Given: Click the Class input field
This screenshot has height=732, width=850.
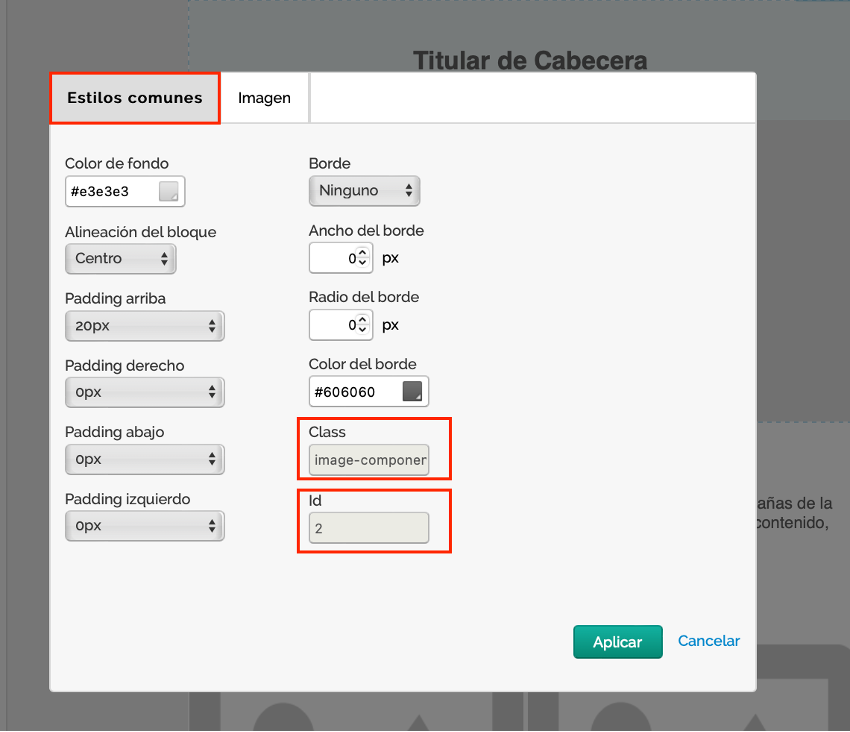Looking at the screenshot, I should point(369,461).
